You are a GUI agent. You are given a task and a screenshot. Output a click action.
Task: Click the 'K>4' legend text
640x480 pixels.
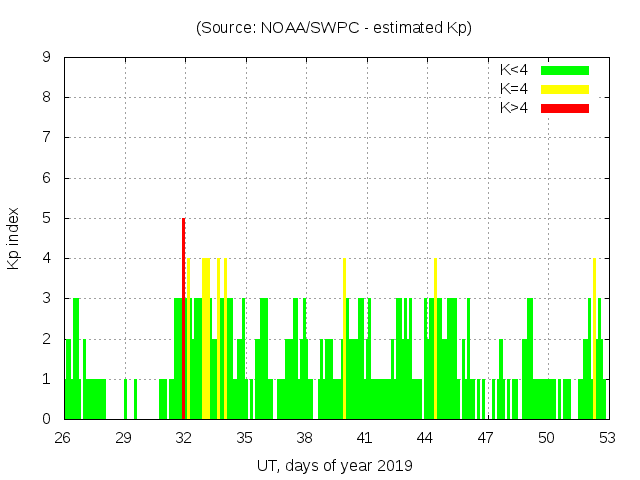point(514,107)
